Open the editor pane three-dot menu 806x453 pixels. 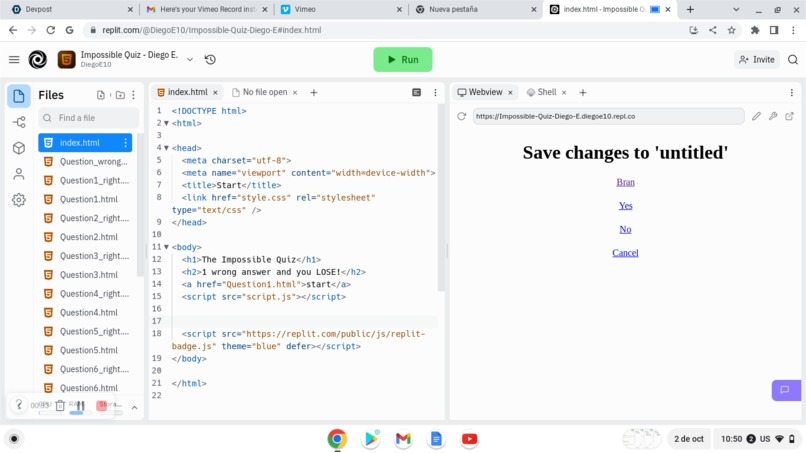pos(435,93)
